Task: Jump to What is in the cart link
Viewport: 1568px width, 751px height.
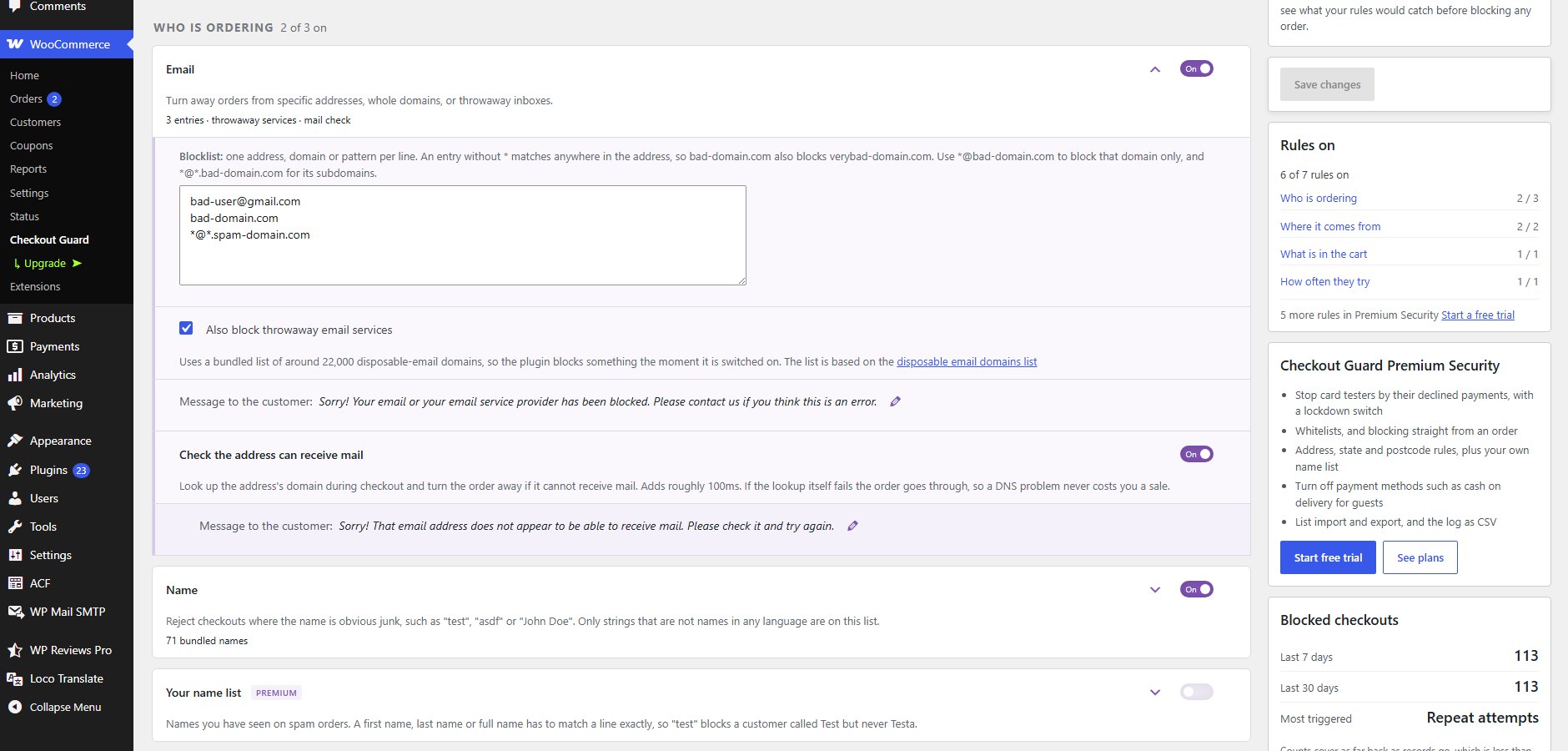Action: point(1324,254)
